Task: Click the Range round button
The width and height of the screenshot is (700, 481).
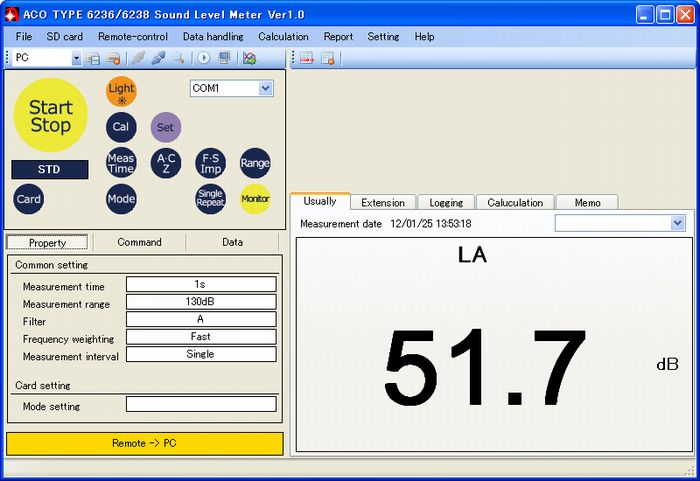Action: click(x=255, y=163)
